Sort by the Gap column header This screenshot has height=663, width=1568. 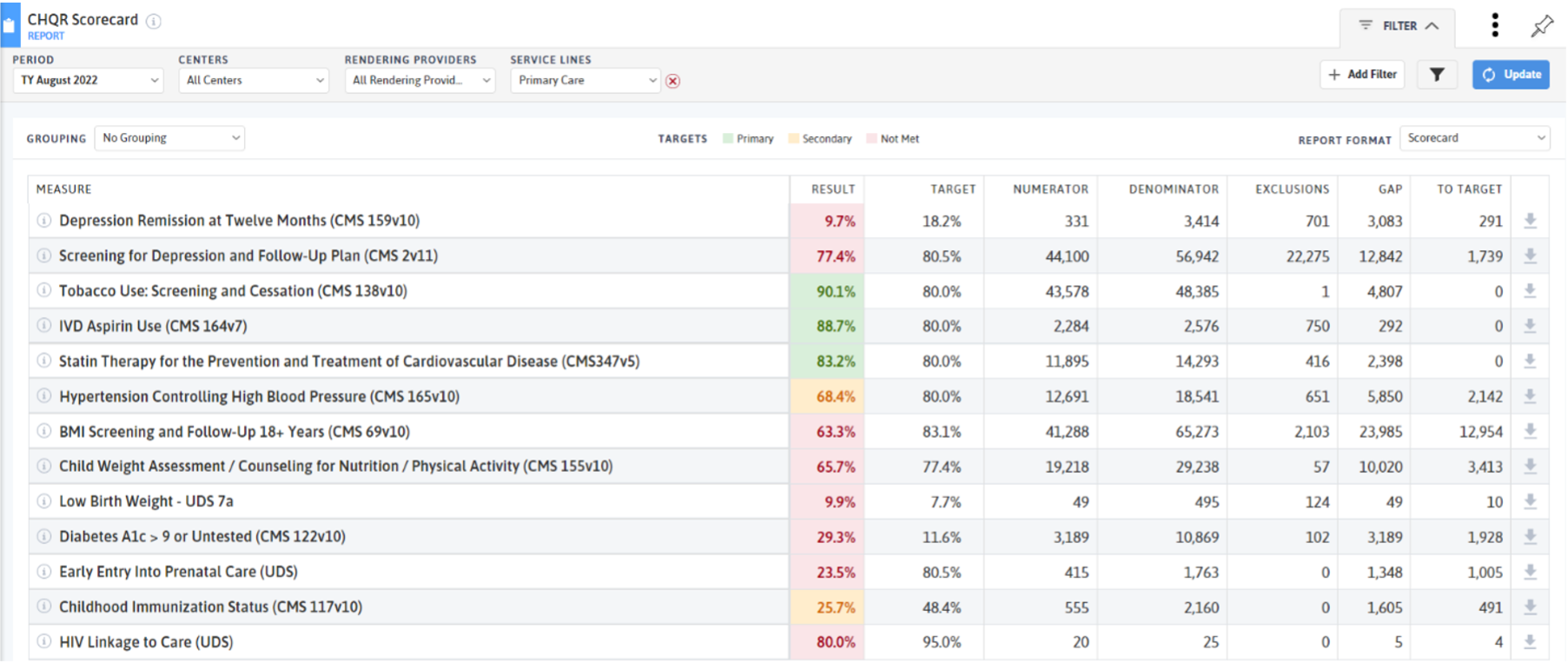point(1390,189)
